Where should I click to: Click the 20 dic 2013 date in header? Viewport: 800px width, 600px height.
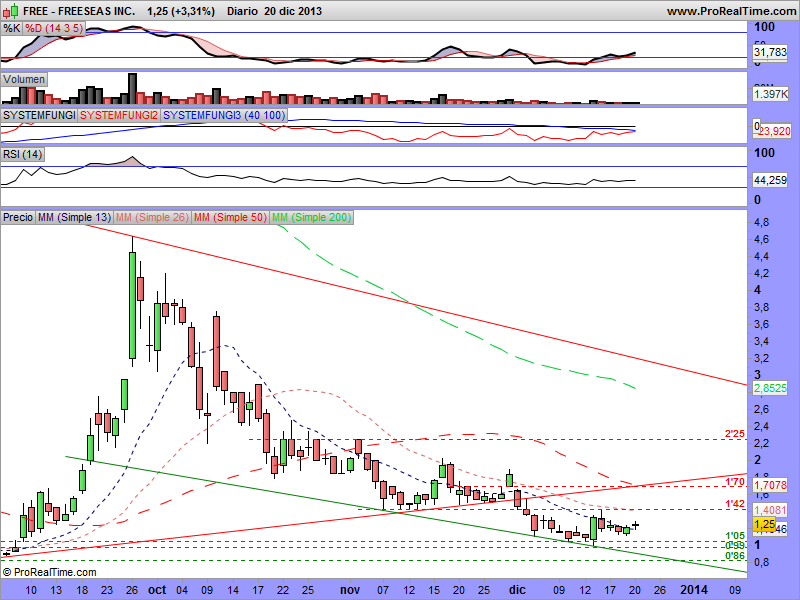[x=293, y=11]
